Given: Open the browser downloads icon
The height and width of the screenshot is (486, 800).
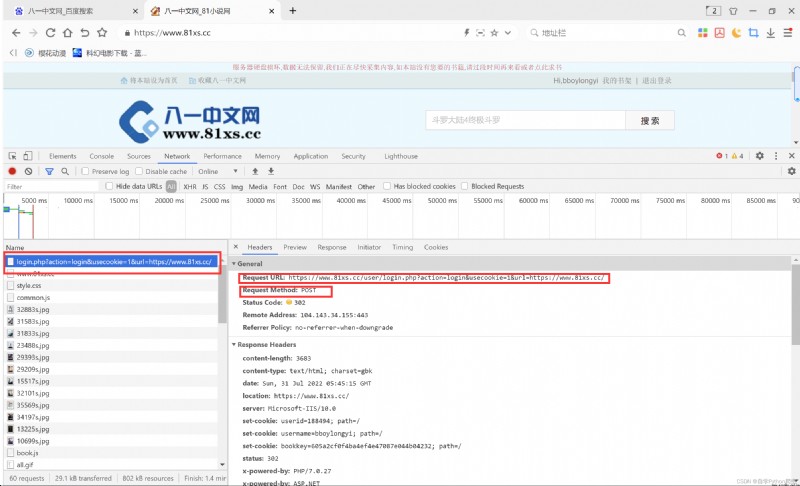Looking at the screenshot, I should [x=770, y=33].
